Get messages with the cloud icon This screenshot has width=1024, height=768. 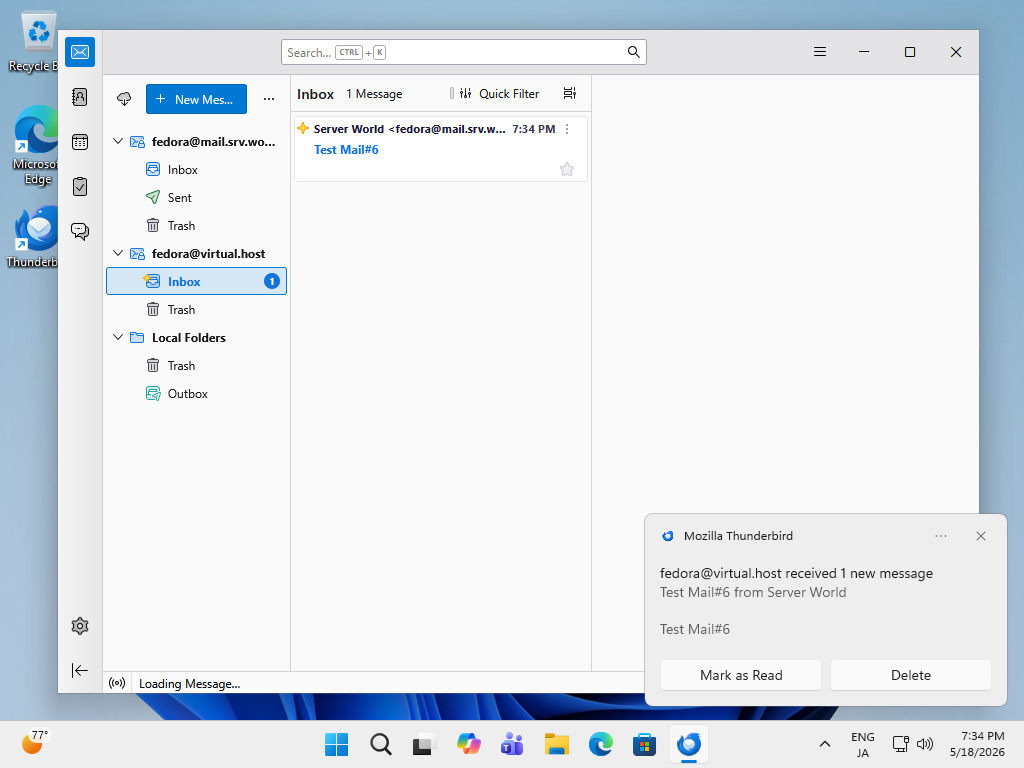pos(124,99)
